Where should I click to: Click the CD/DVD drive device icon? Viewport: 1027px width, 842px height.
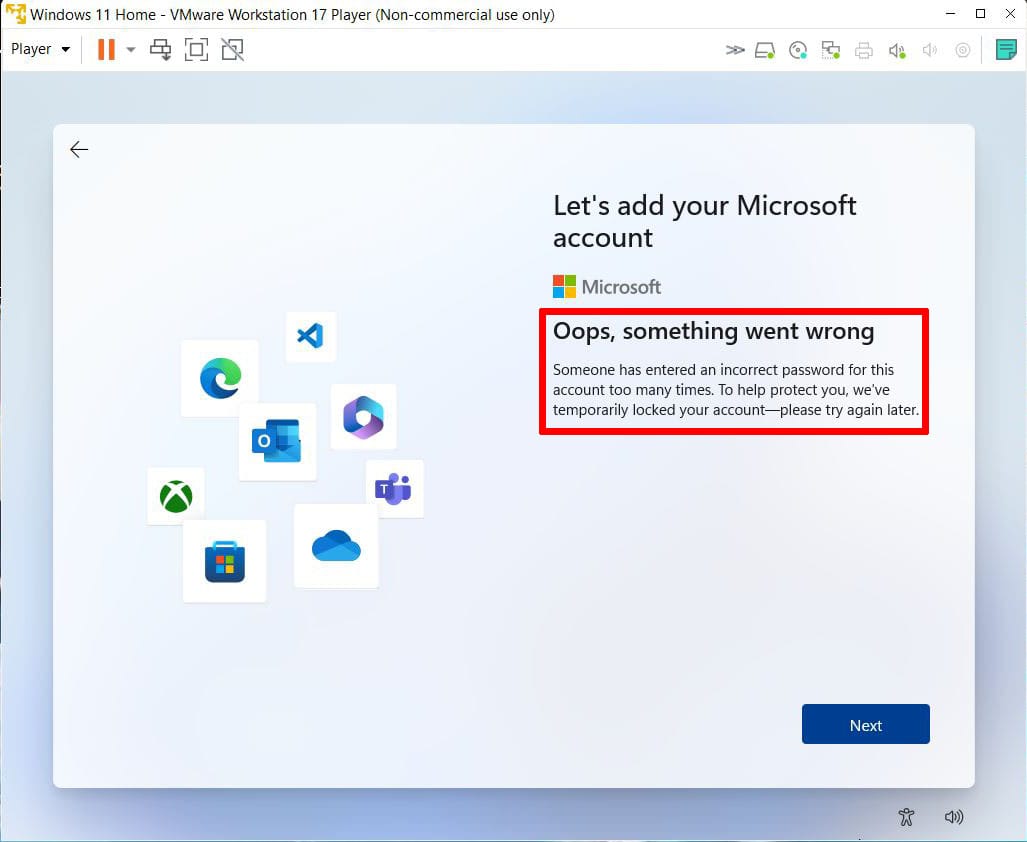(x=798, y=50)
